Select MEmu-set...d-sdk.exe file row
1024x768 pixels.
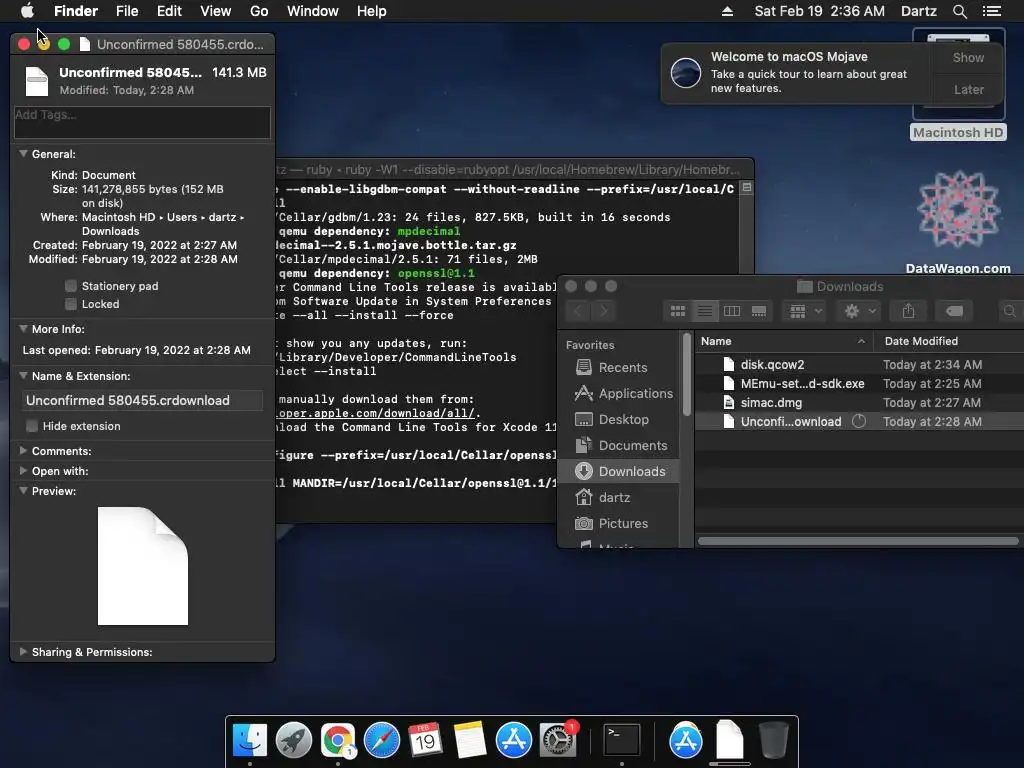pyautogui.click(x=859, y=383)
